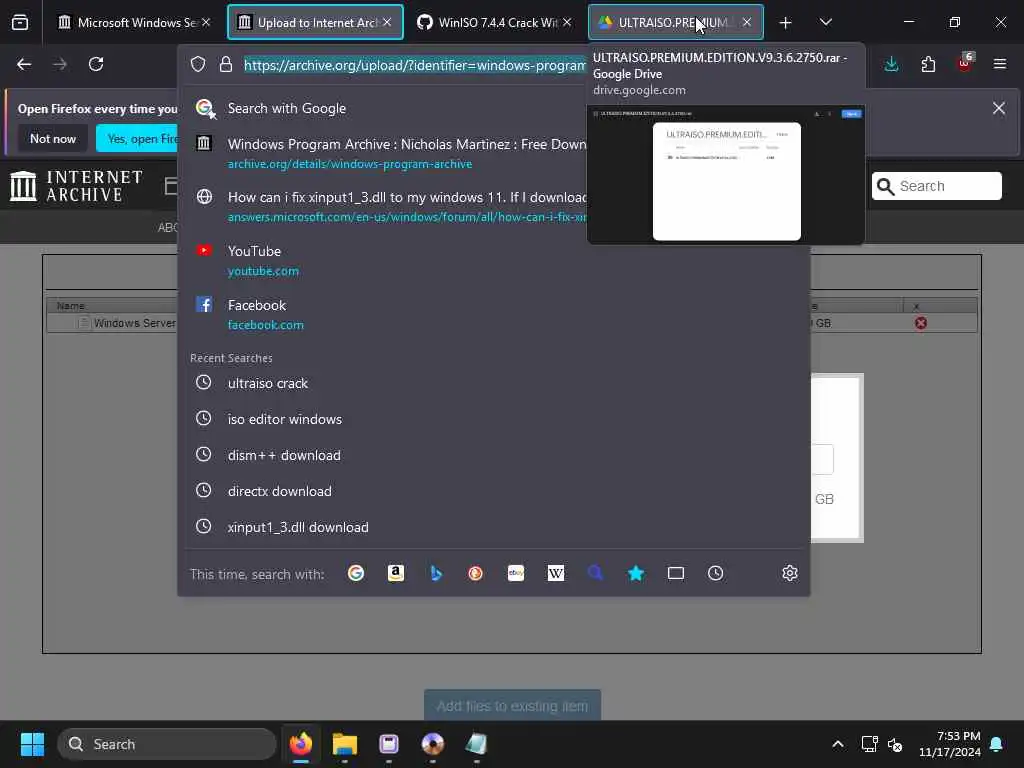This screenshot has width=1024, height=768.
Task: Click the Internet Archive Search field
Action: click(936, 186)
